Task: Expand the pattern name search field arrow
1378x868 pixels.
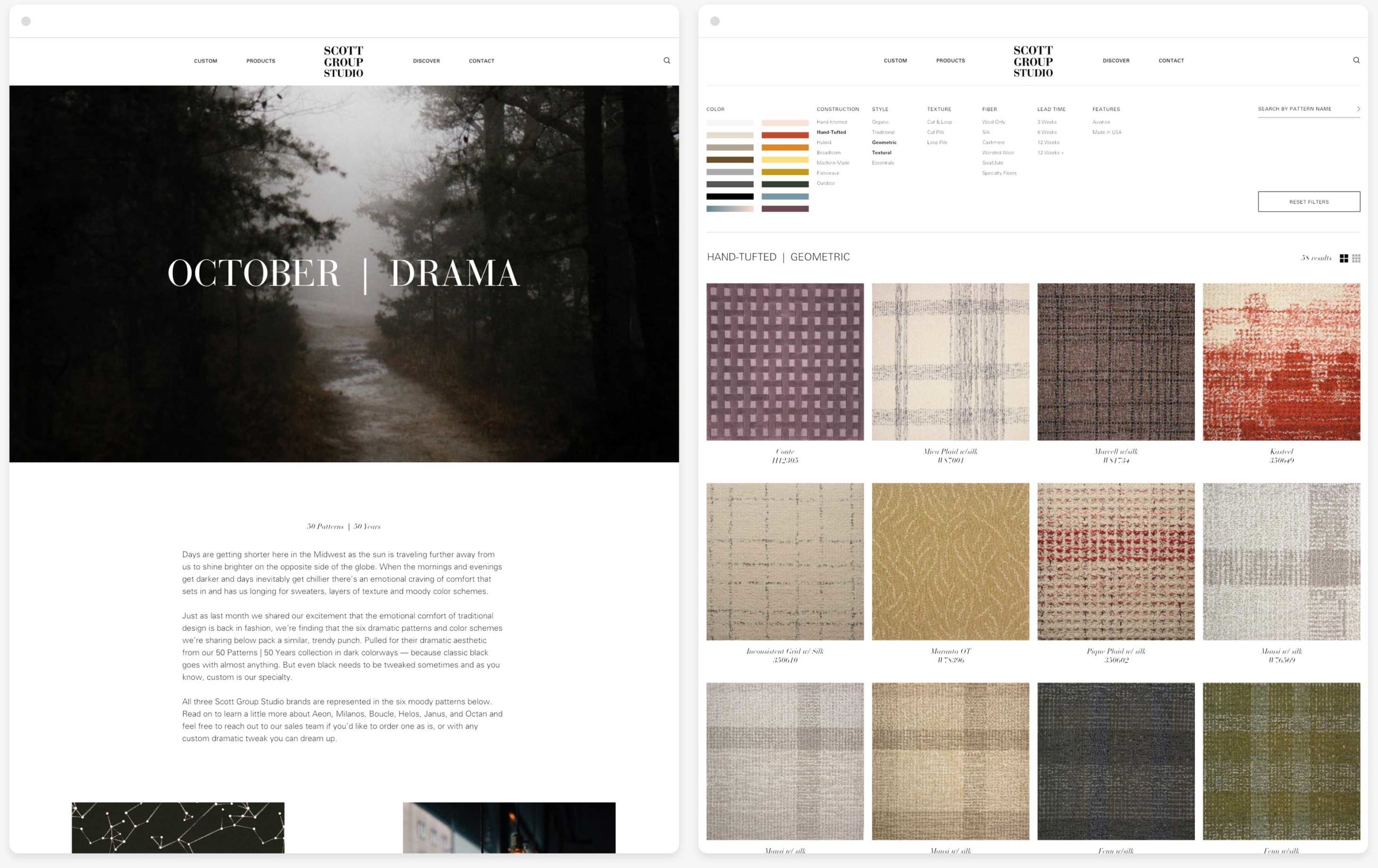Action: pos(1358,109)
